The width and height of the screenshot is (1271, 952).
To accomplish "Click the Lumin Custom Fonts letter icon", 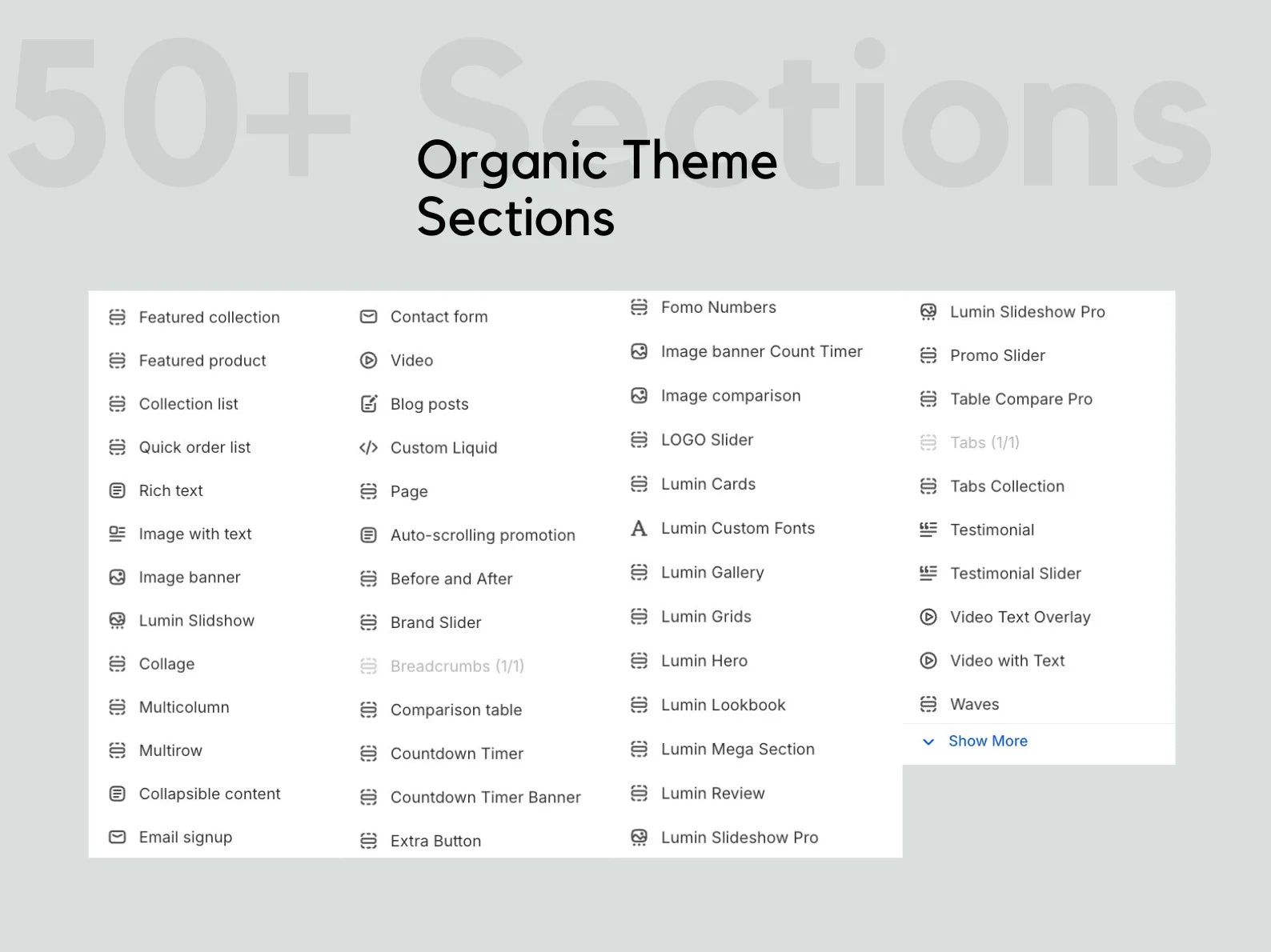I will click(x=639, y=528).
